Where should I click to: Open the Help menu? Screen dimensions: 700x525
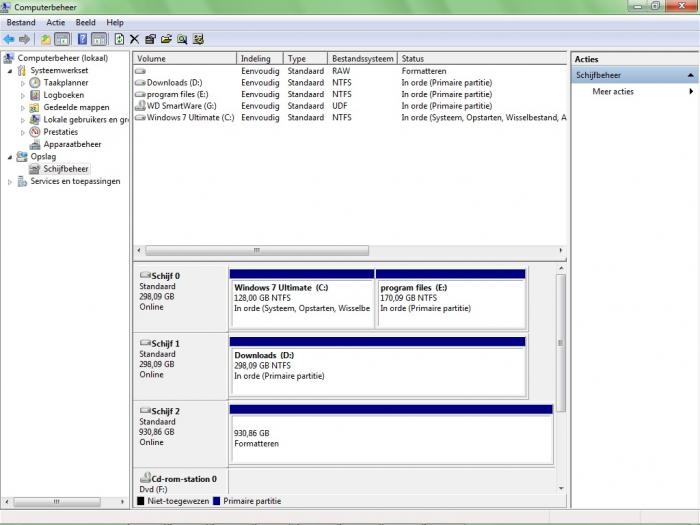click(115, 22)
